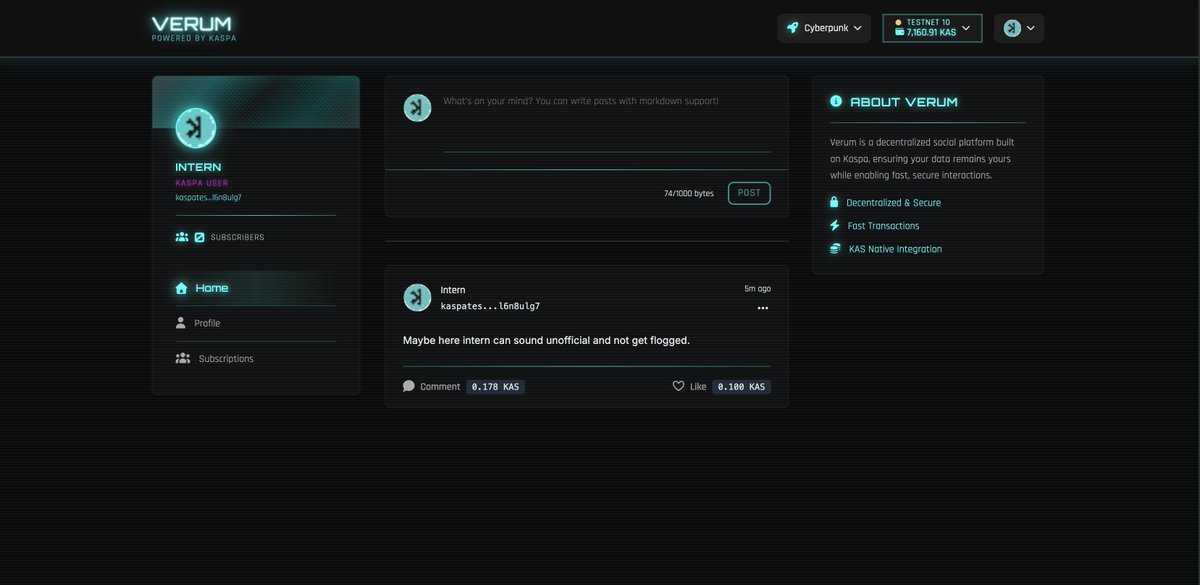Click the Home house icon
This screenshot has width=1200, height=585.
pyautogui.click(x=181, y=288)
